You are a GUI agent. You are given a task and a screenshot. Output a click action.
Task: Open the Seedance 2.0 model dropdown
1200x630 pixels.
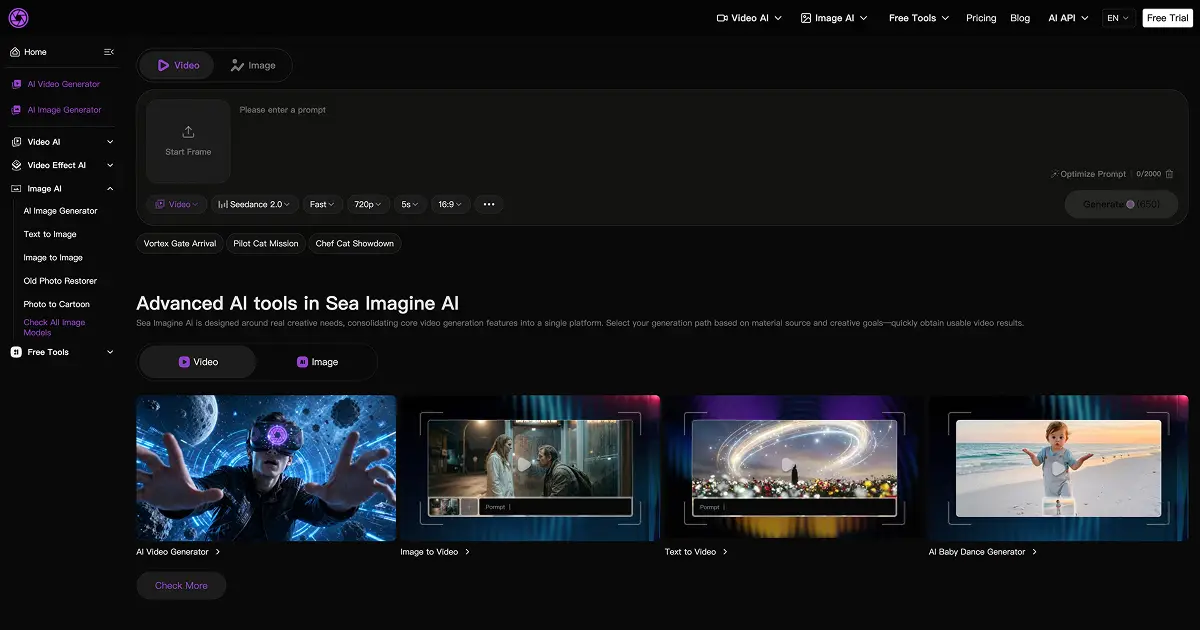254,204
